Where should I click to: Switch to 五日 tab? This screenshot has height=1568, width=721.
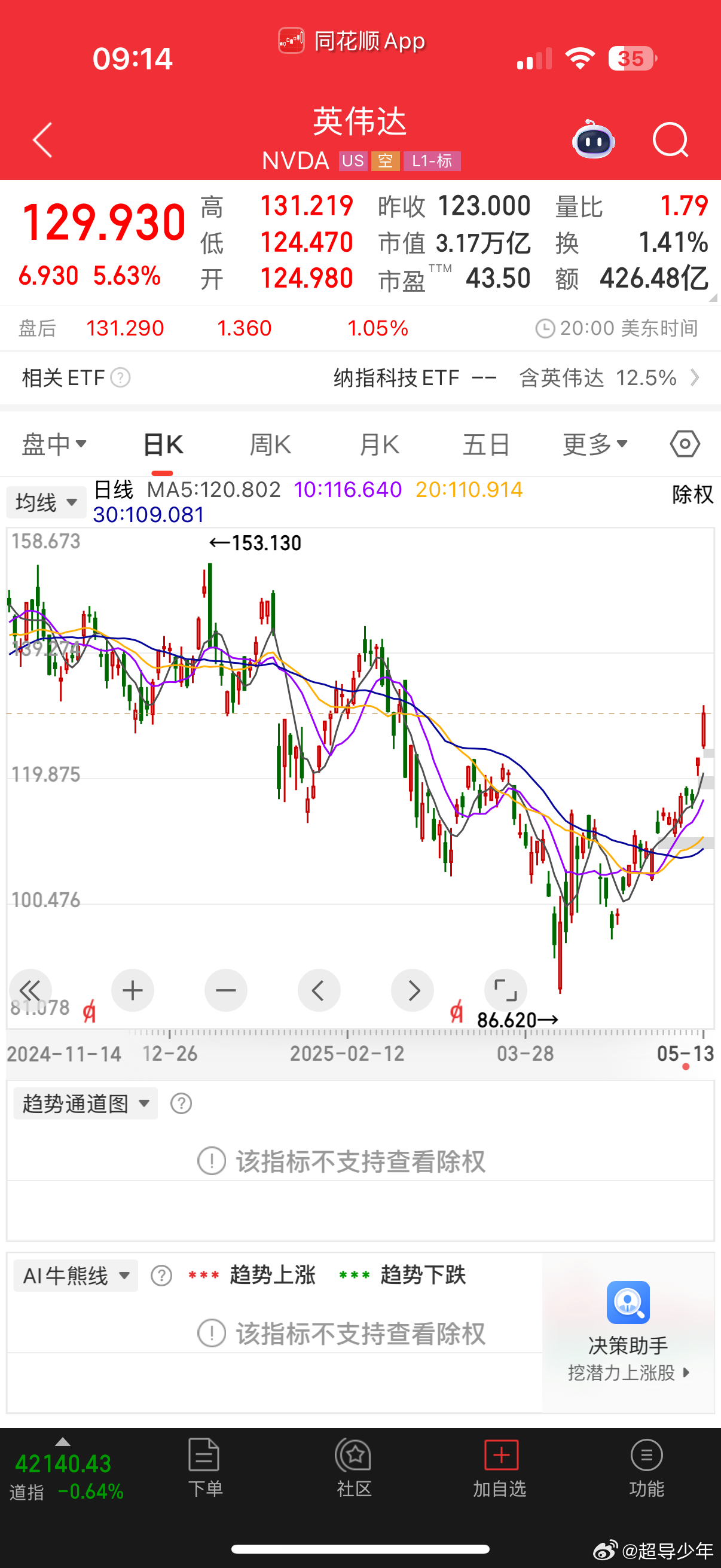(486, 445)
